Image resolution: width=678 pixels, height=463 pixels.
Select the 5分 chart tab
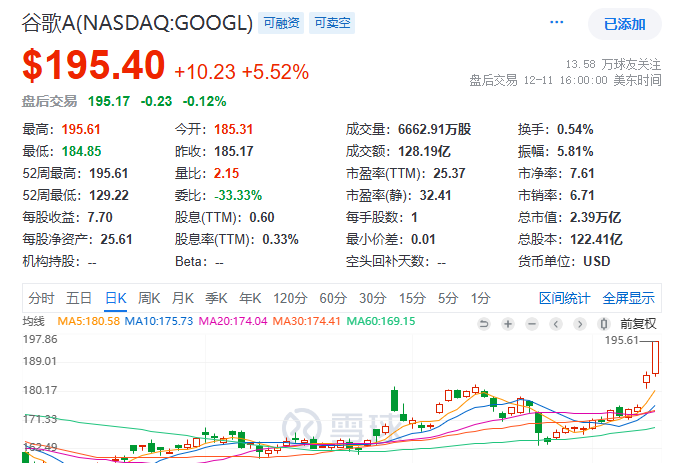[x=448, y=298]
